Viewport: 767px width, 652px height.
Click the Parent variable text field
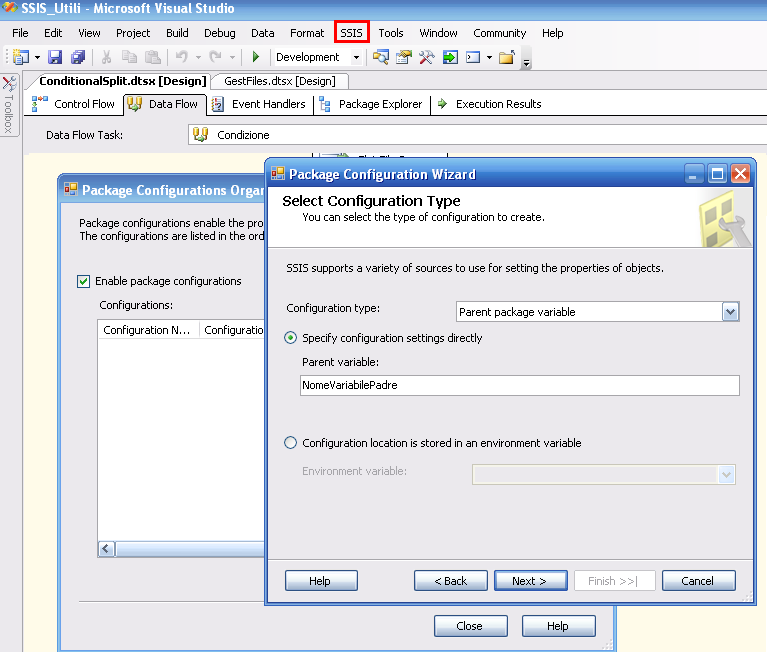click(519, 385)
